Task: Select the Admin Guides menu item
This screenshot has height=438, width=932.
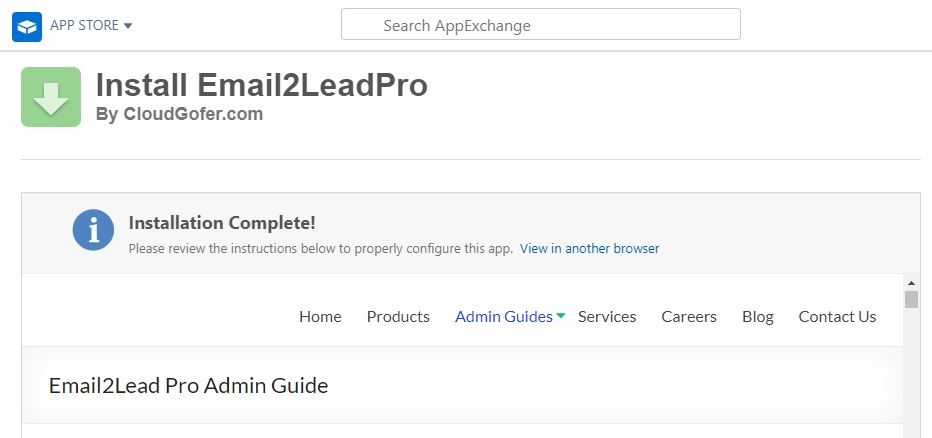Action: click(503, 316)
